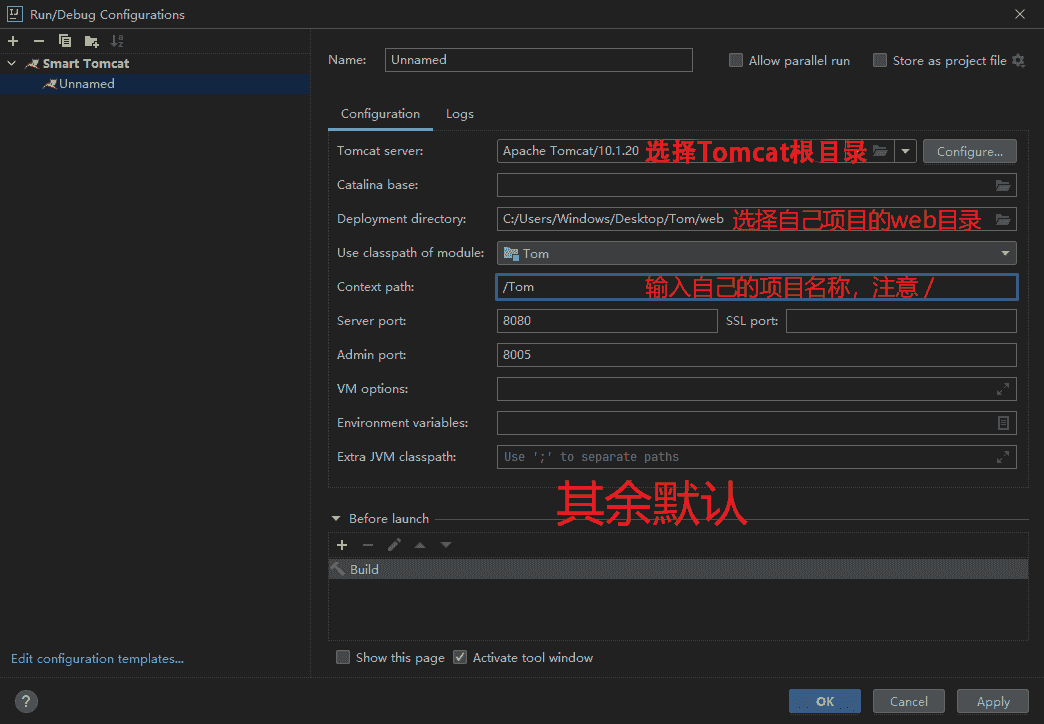Uncheck Activate tool window
Viewport: 1044px width, 724px height.
click(x=460, y=657)
